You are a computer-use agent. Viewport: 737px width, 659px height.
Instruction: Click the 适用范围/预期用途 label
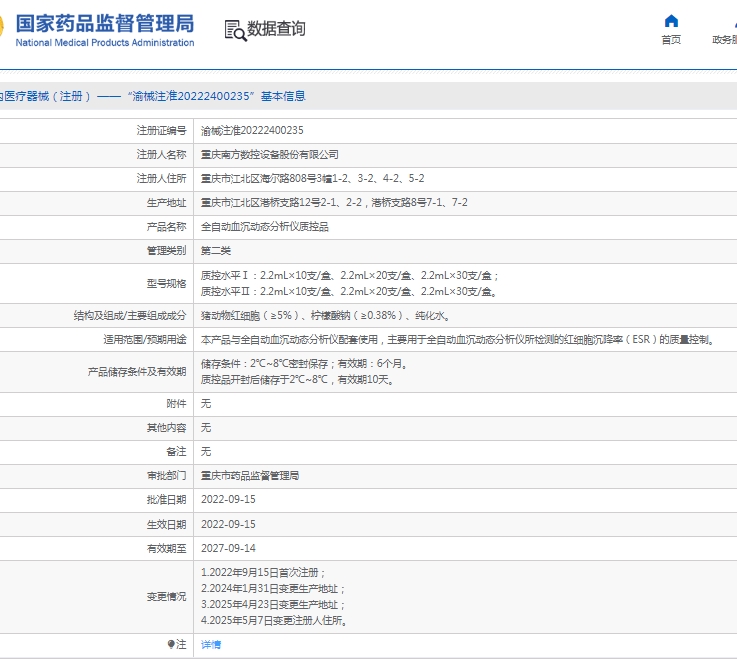pos(145,339)
